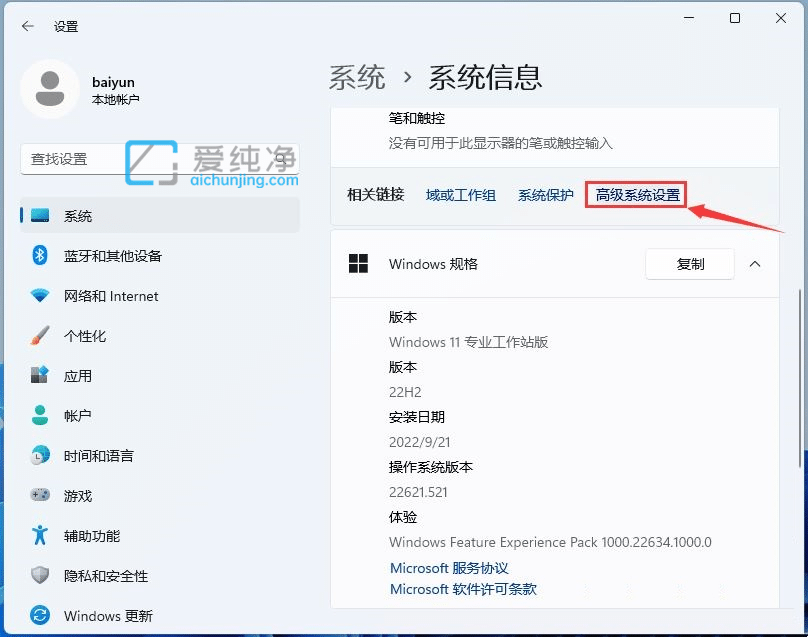808x637 pixels.
Task: Click the baiyun account name
Action: pyautogui.click(x=113, y=82)
